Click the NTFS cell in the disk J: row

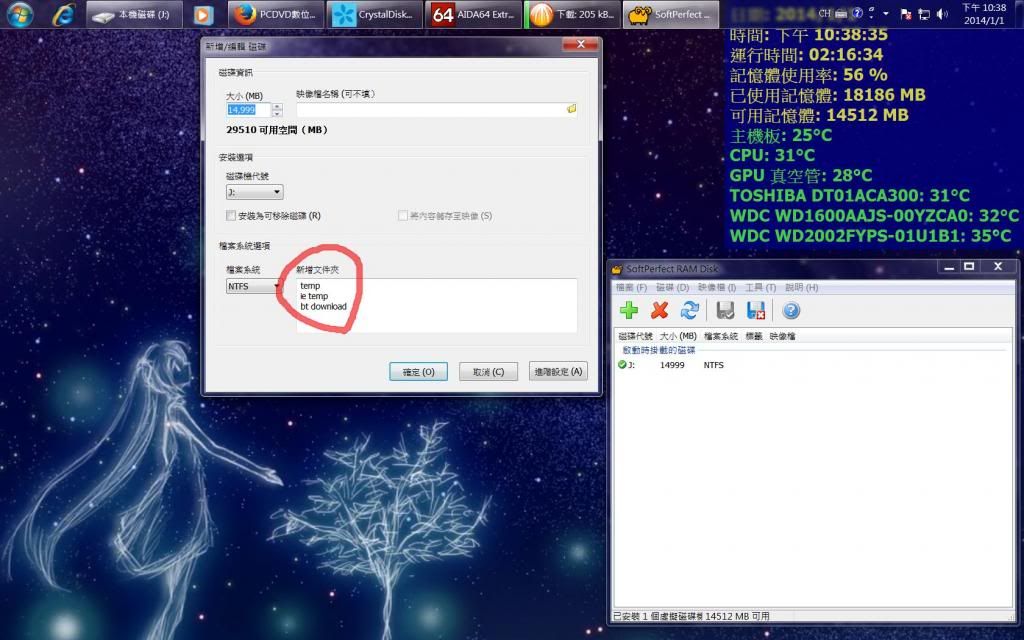pyautogui.click(x=714, y=365)
